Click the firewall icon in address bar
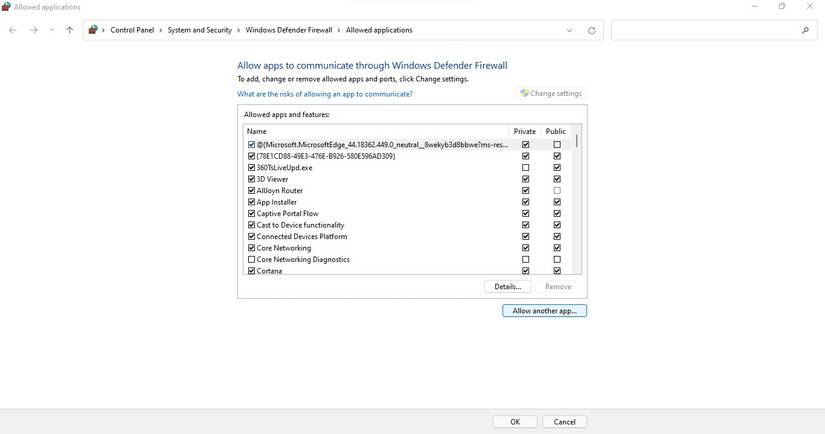Screen dimensions: 825x434 (94, 30)
